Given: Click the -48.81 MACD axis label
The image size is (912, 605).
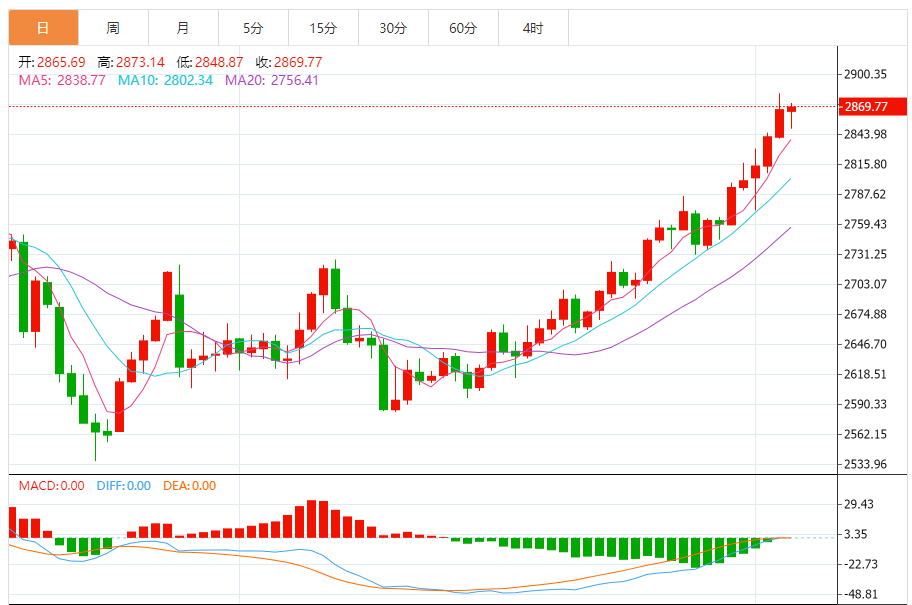Looking at the screenshot, I should pos(861,595).
